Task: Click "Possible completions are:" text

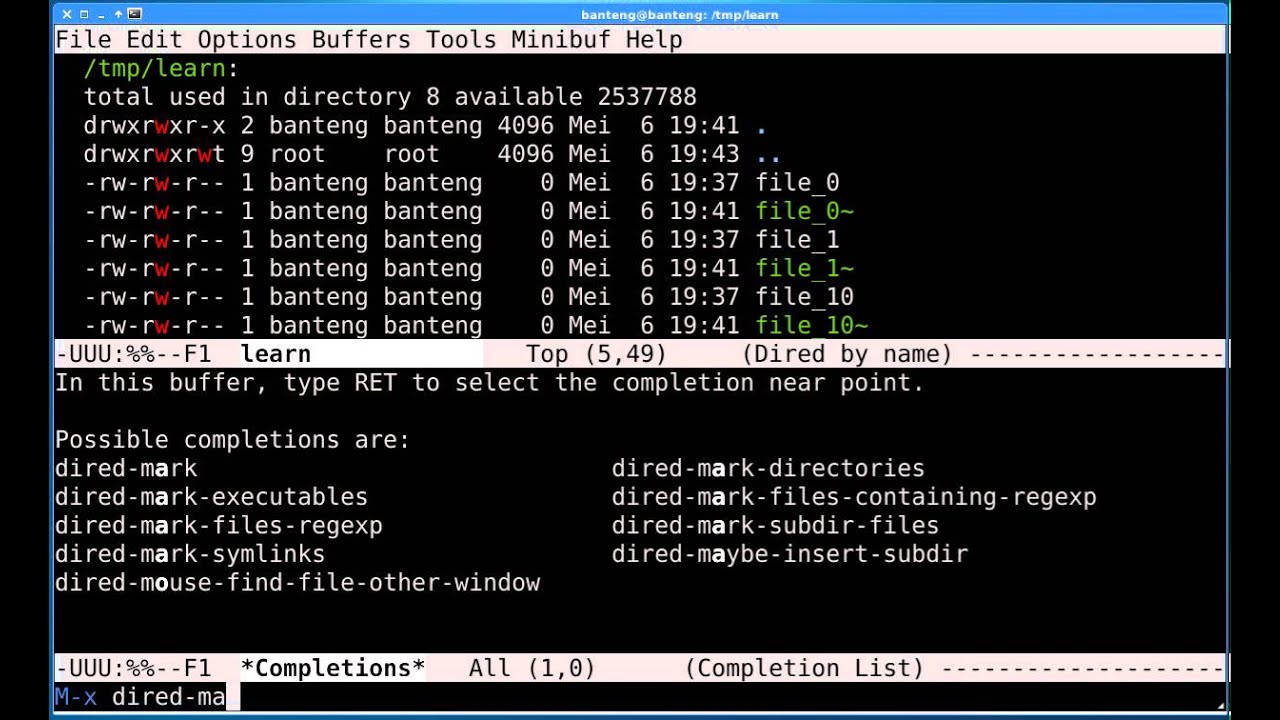Action: 233,440
